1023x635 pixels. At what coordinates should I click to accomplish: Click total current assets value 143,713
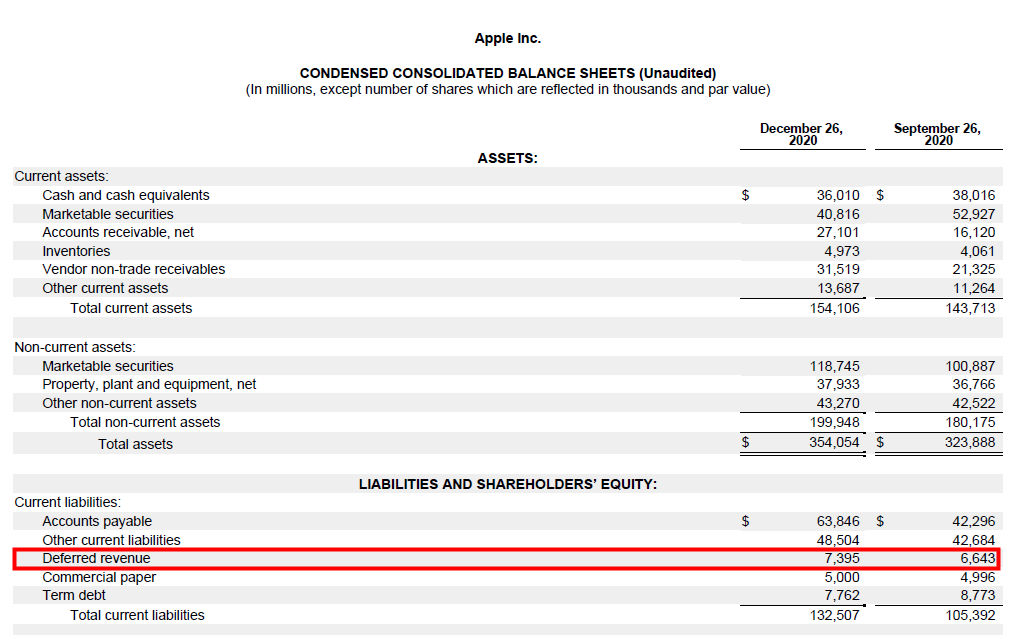[970, 308]
